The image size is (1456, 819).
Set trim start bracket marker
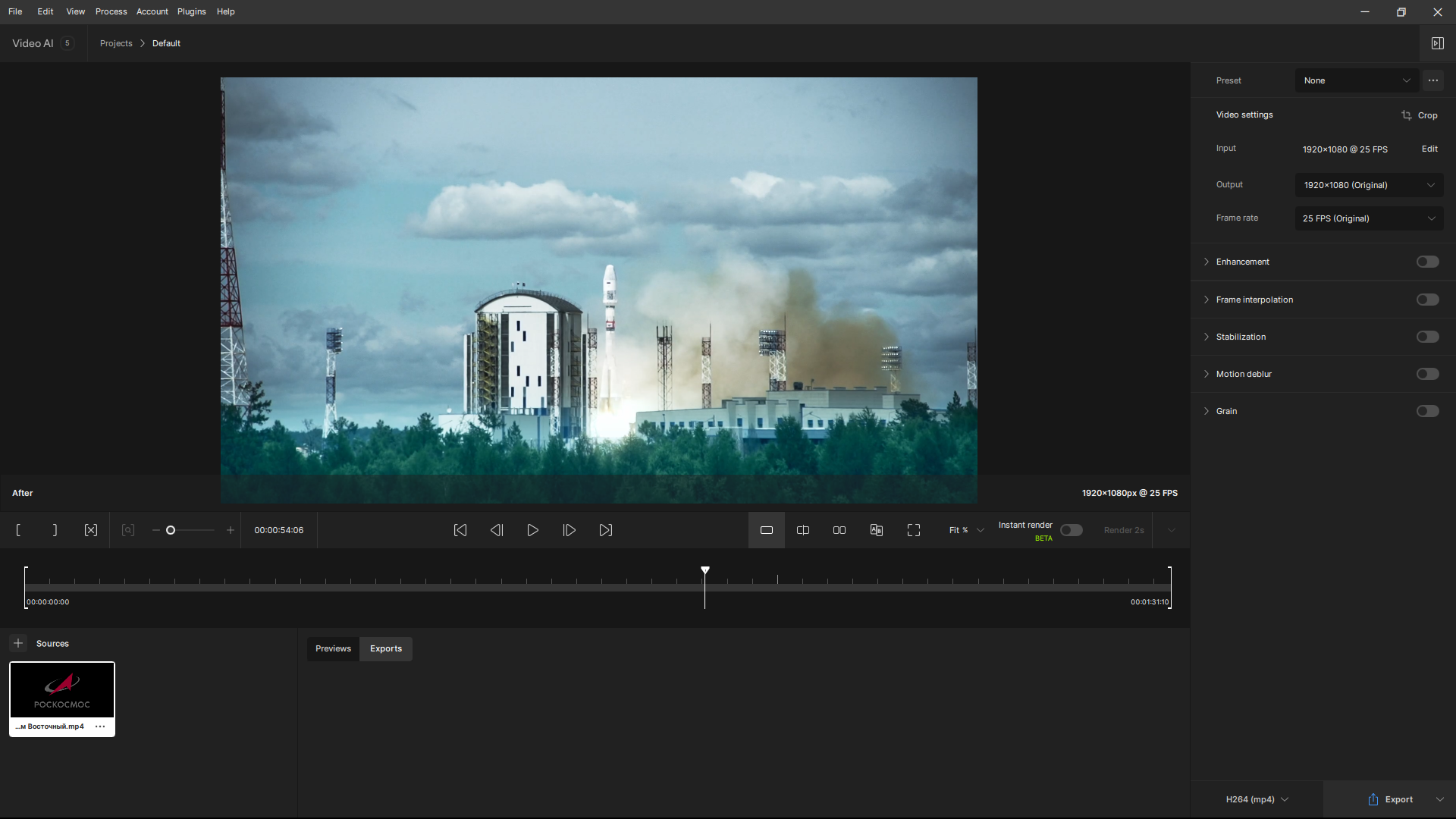tap(18, 530)
